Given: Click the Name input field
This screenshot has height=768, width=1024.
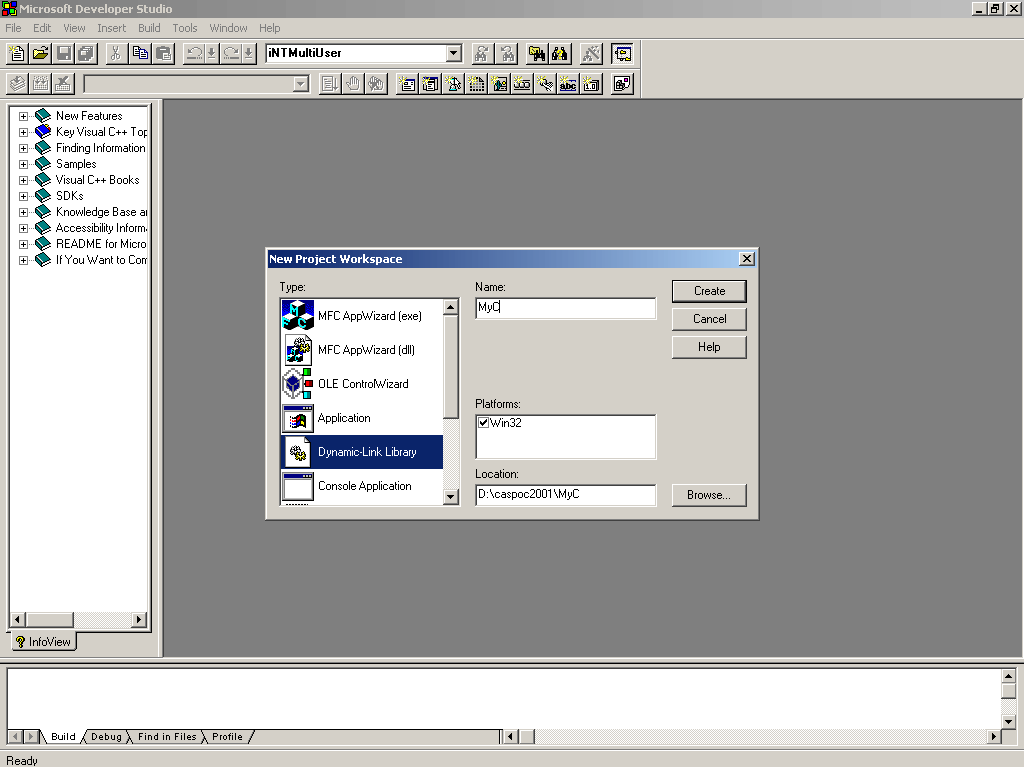Looking at the screenshot, I should coord(566,308).
